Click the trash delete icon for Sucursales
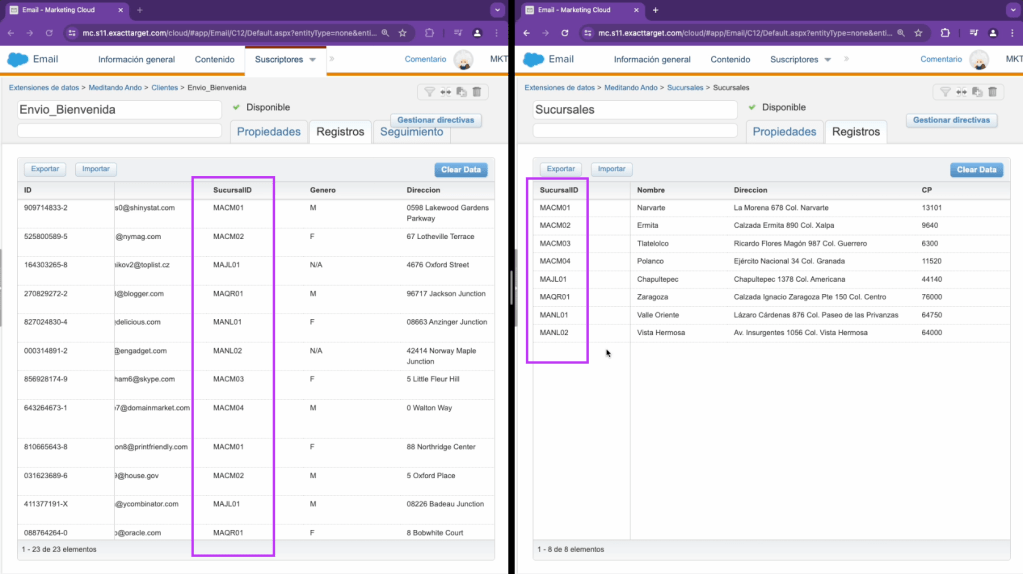The height and width of the screenshot is (574, 1023). [993, 92]
